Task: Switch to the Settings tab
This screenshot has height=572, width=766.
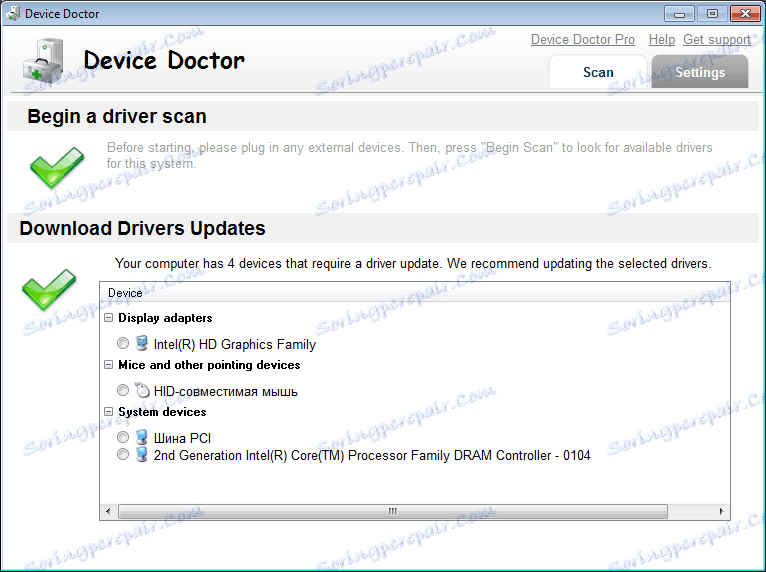Action: pos(700,72)
